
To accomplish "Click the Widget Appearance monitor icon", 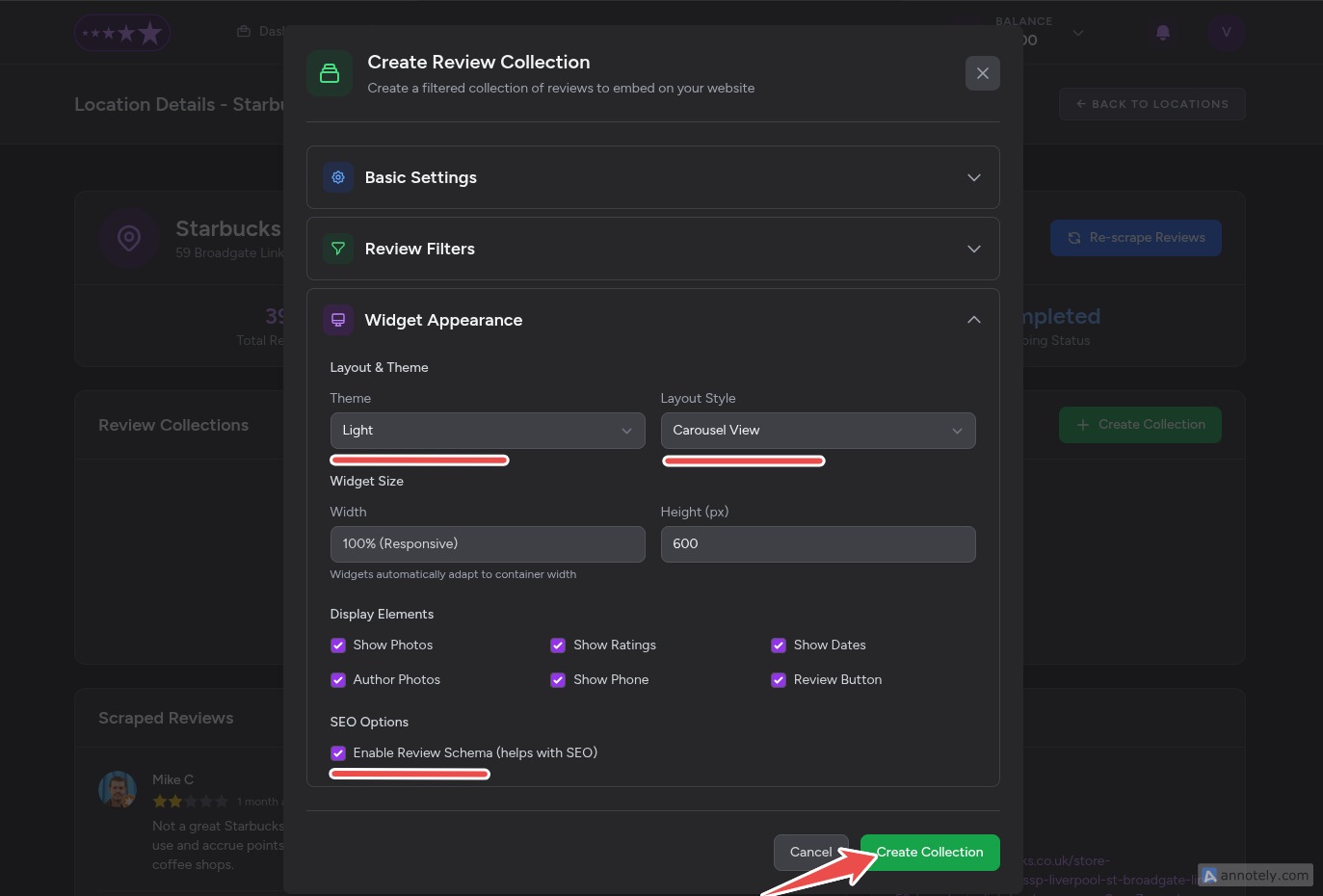I will click(338, 319).
